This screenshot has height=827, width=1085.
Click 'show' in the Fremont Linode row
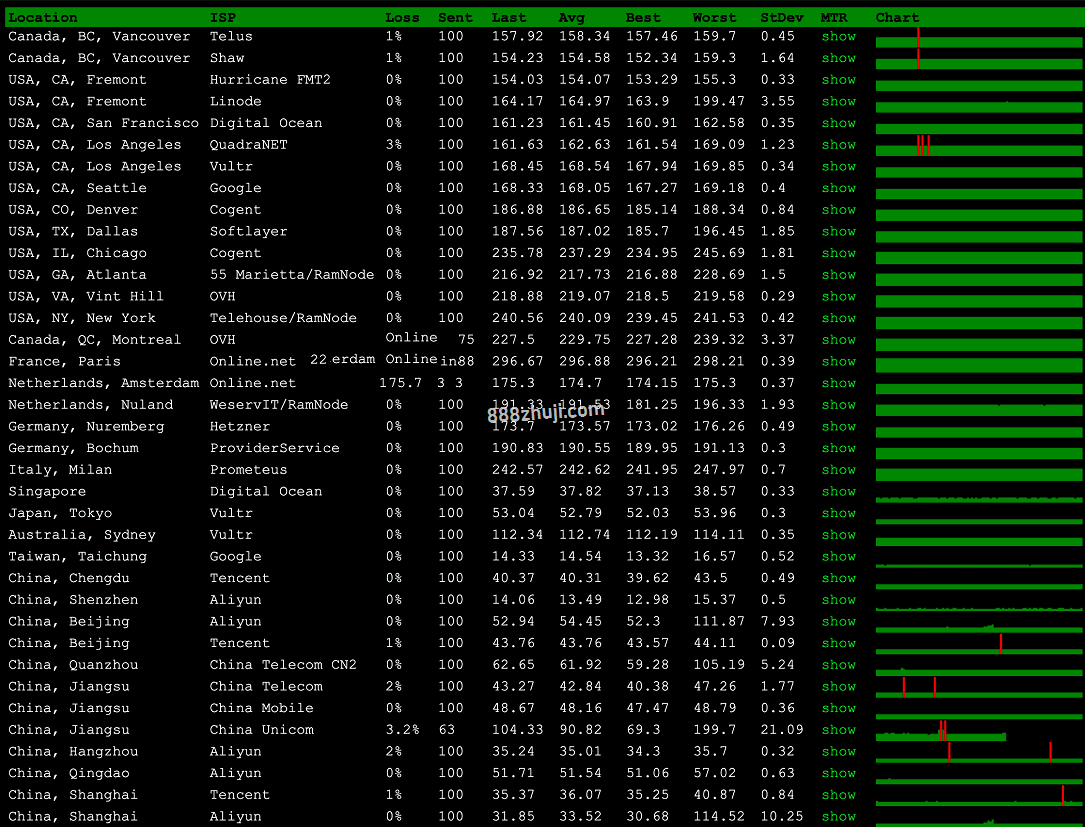tap(839, 102)
